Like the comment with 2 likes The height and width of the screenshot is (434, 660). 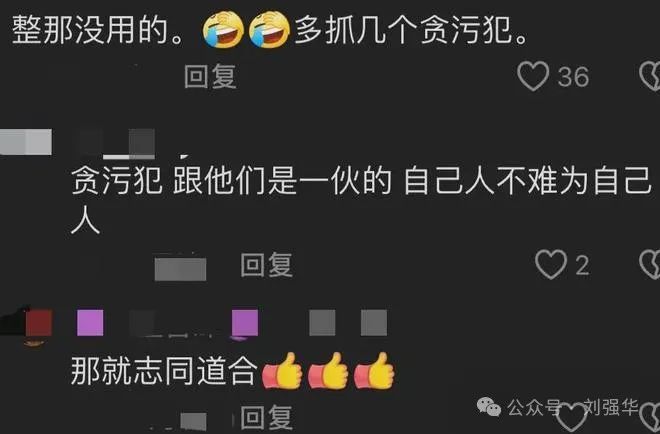(551, 264)
